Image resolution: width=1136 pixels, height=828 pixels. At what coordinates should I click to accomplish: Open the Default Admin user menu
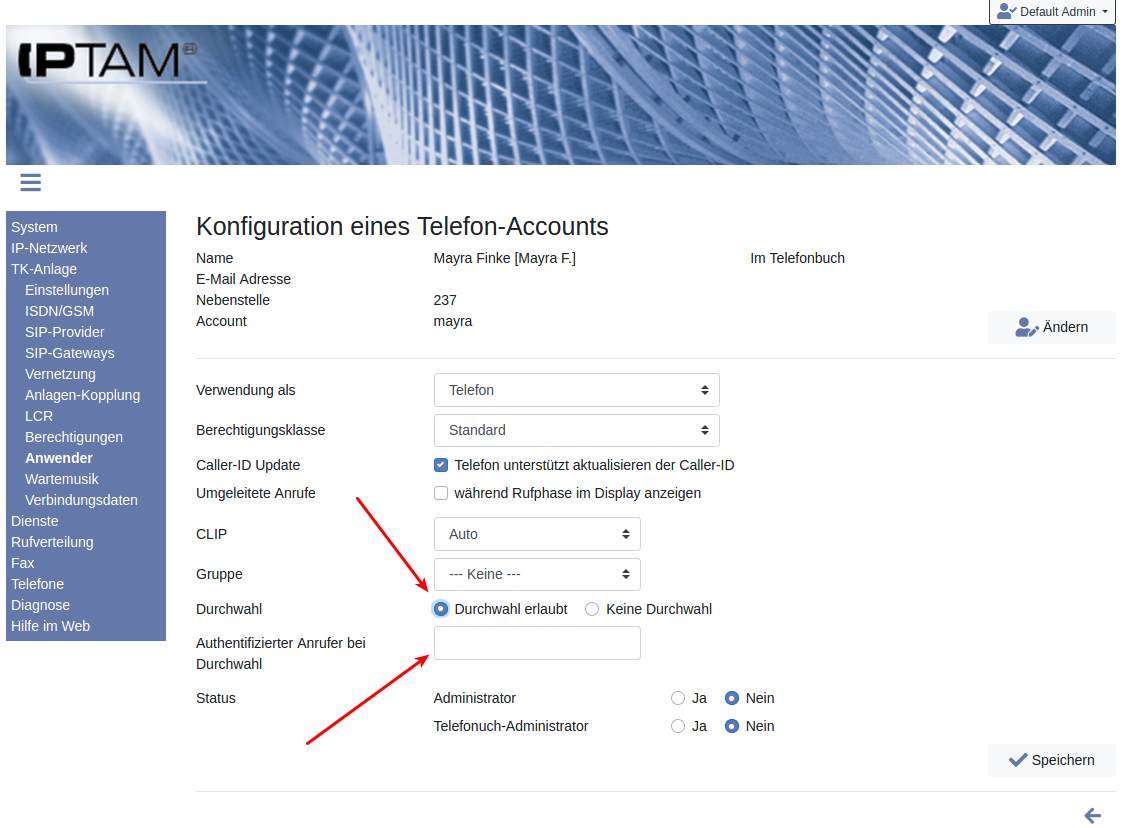pos(1052,12)
